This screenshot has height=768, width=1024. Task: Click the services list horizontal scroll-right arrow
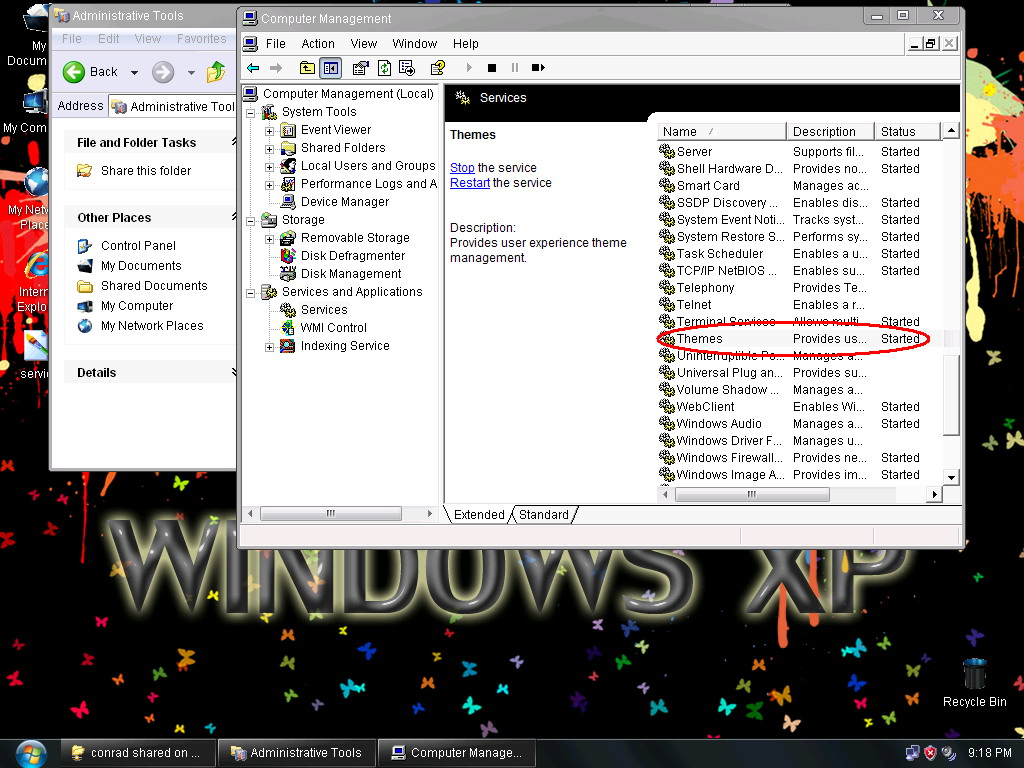(x=935, y=494)
